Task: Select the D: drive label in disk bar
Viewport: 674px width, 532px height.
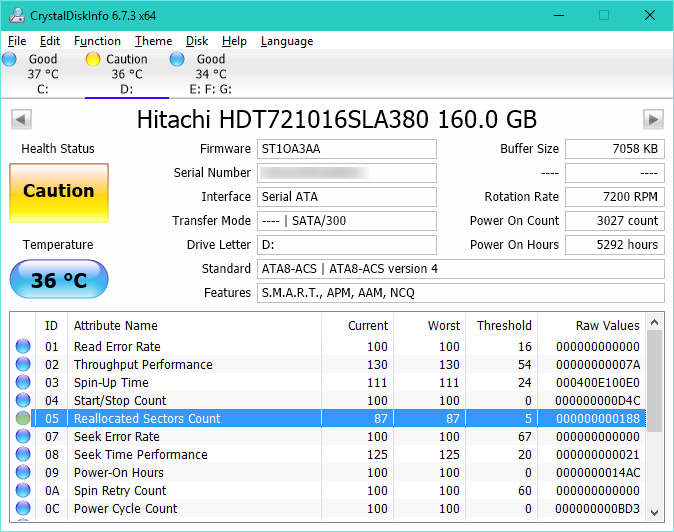Action: pos(126,89)
